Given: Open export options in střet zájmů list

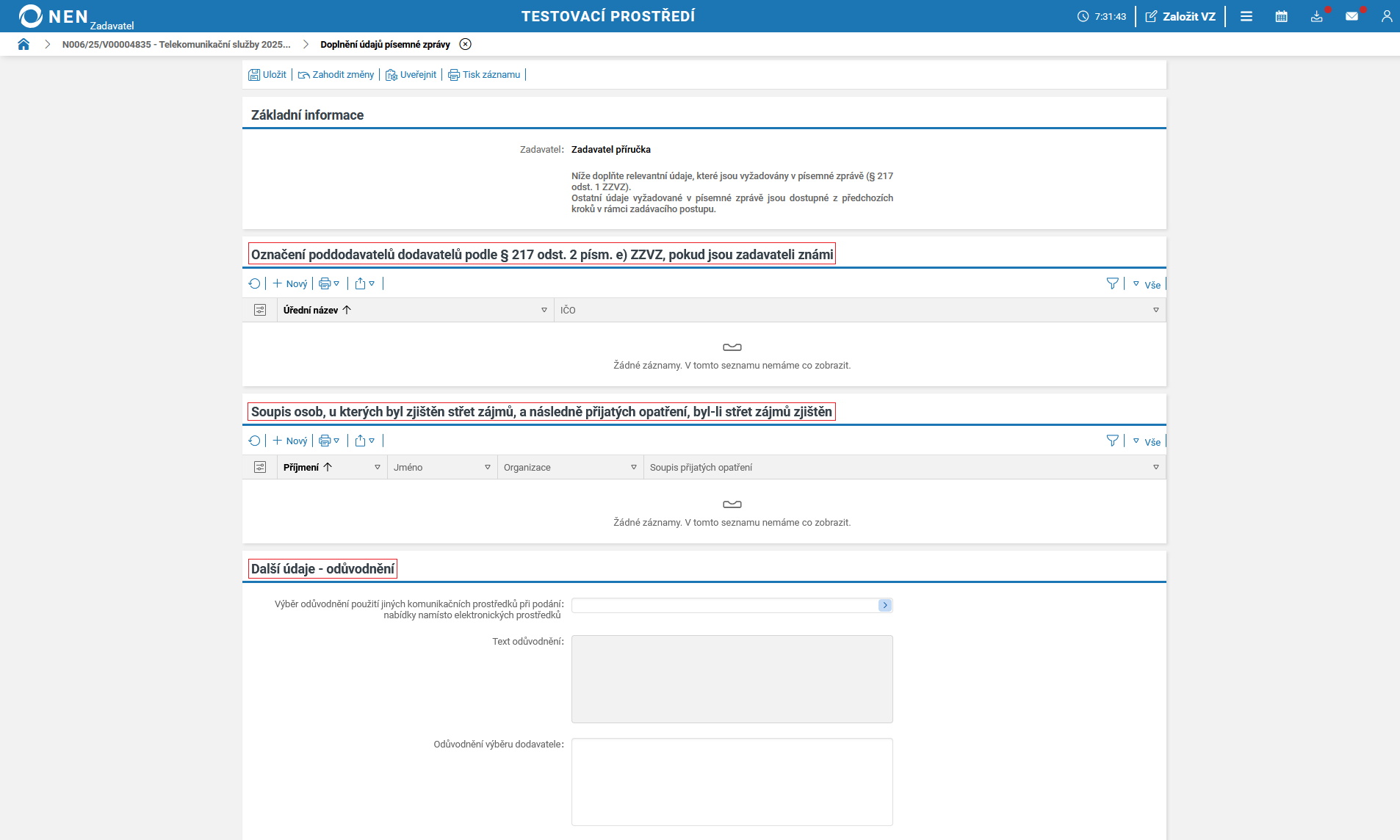Looking at the screenshot, I should 365,441.
